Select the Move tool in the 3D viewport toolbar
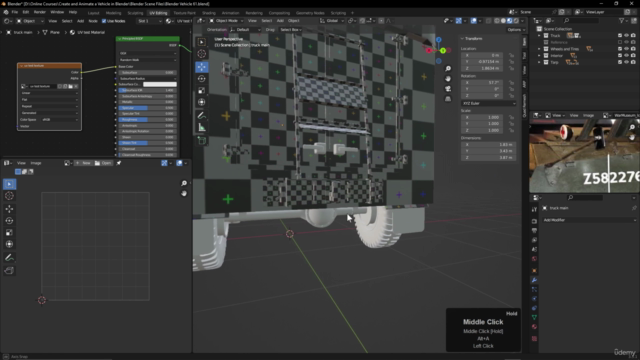Screen dimensions: 640x360 pyautogui.click(x=202, y=67)
